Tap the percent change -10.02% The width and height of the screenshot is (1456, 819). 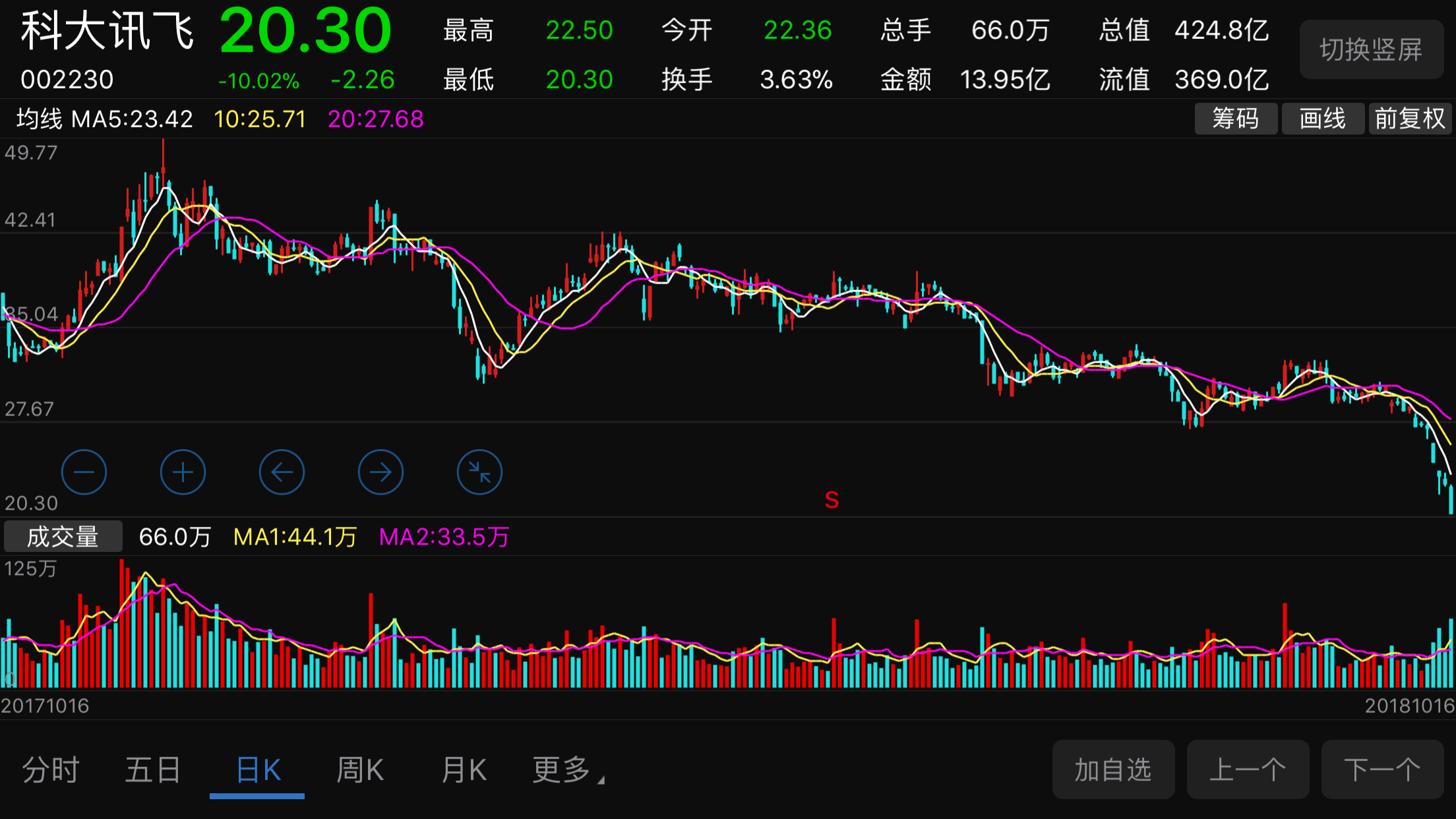click(x=259, y=81)
